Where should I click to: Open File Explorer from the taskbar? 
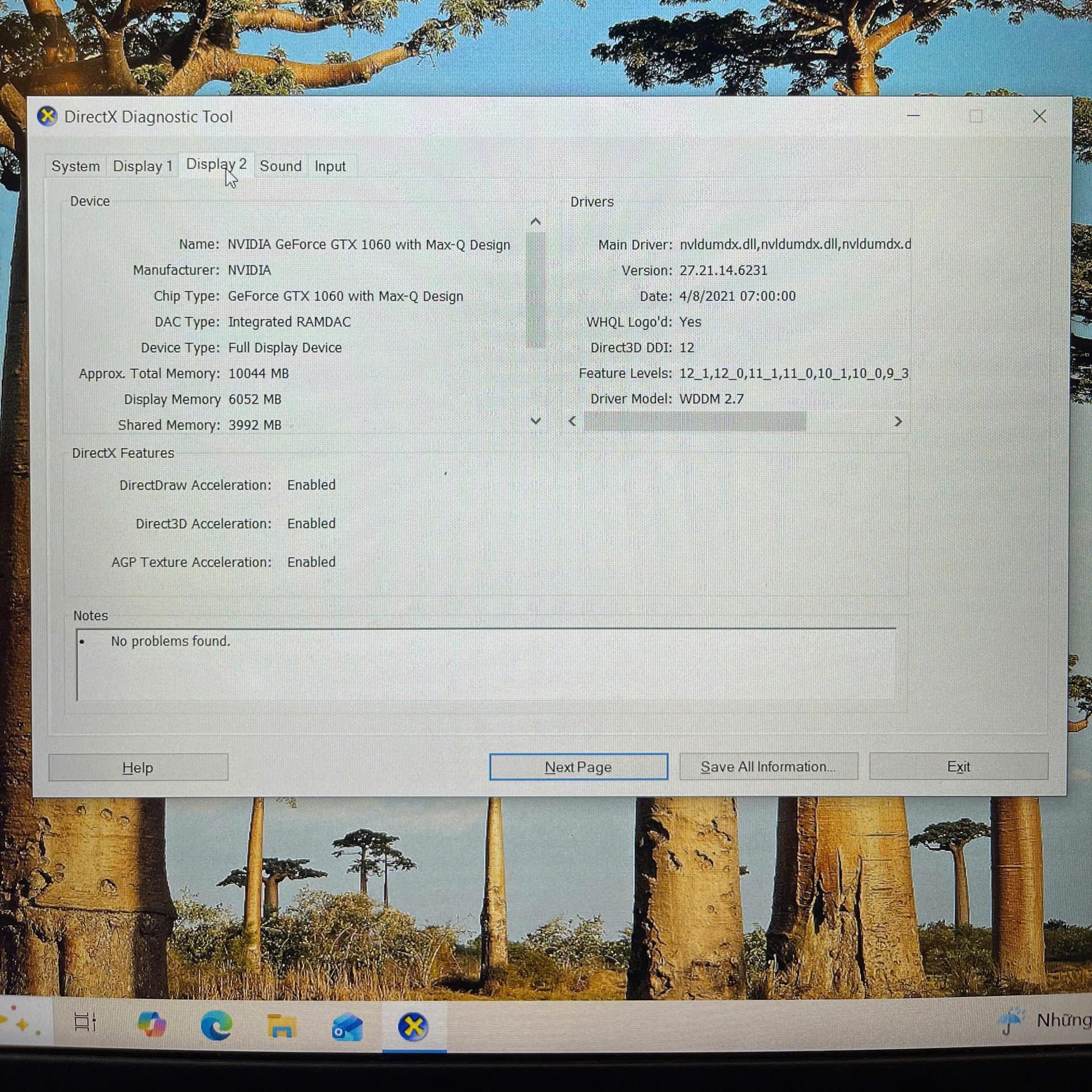point(282,1025)
